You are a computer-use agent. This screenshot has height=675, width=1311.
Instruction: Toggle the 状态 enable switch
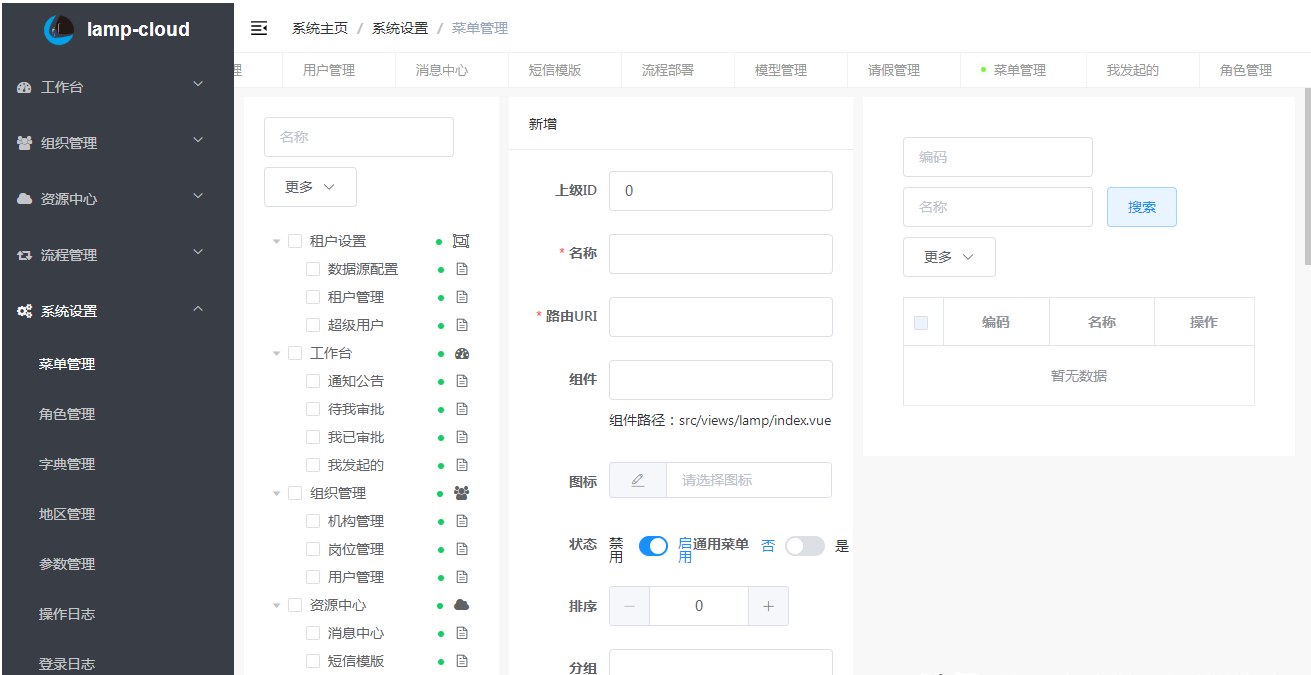click(x=653, y=546)
